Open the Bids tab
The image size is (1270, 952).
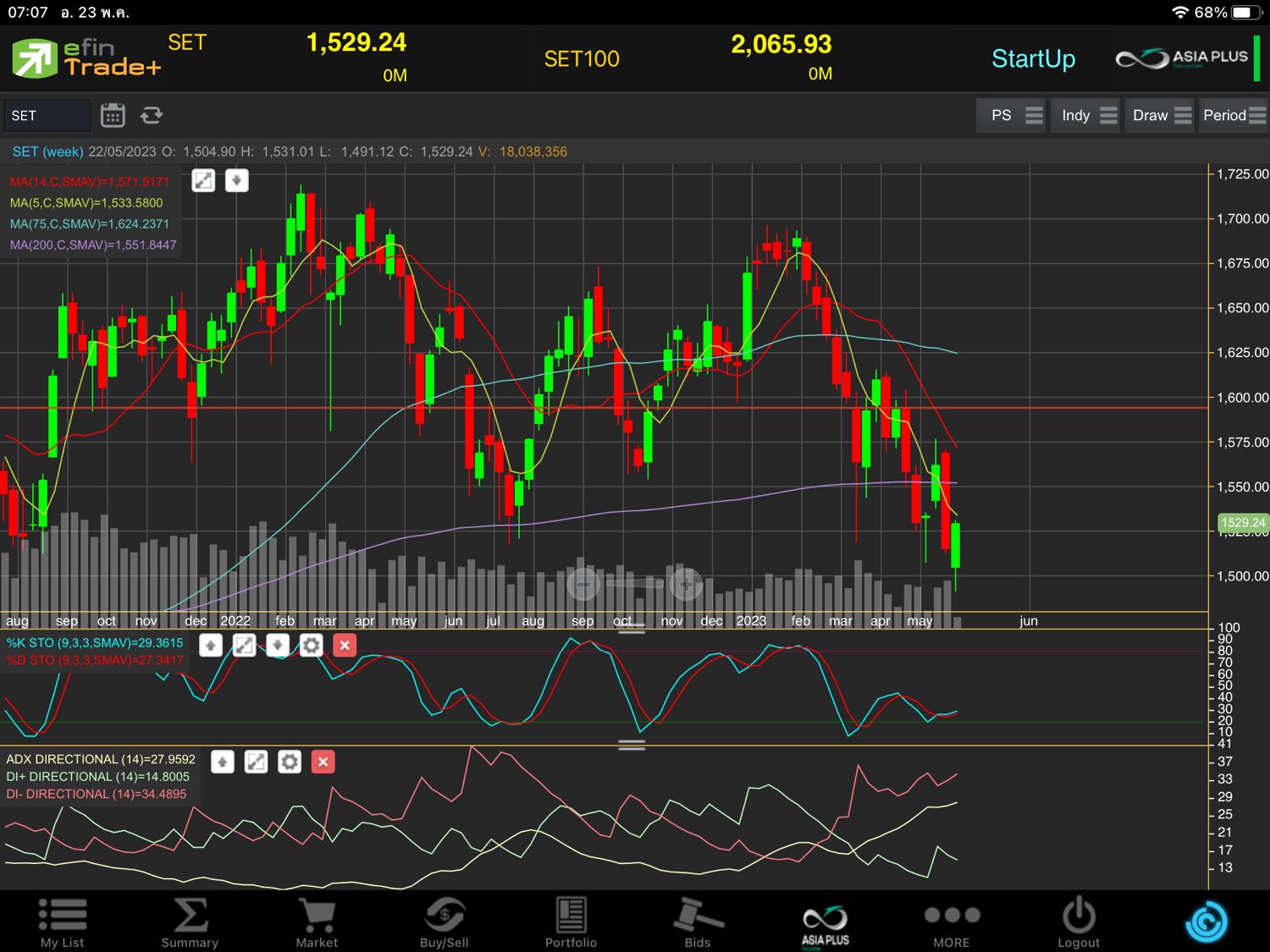pos(698,922)
